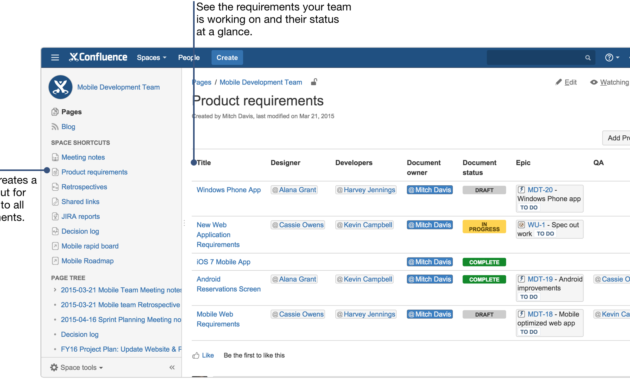Click the thumbs-up Like icon
Image resolution: width=630 pixels, height=380 pixels.
pyautogui.click(x=196, y=355)
